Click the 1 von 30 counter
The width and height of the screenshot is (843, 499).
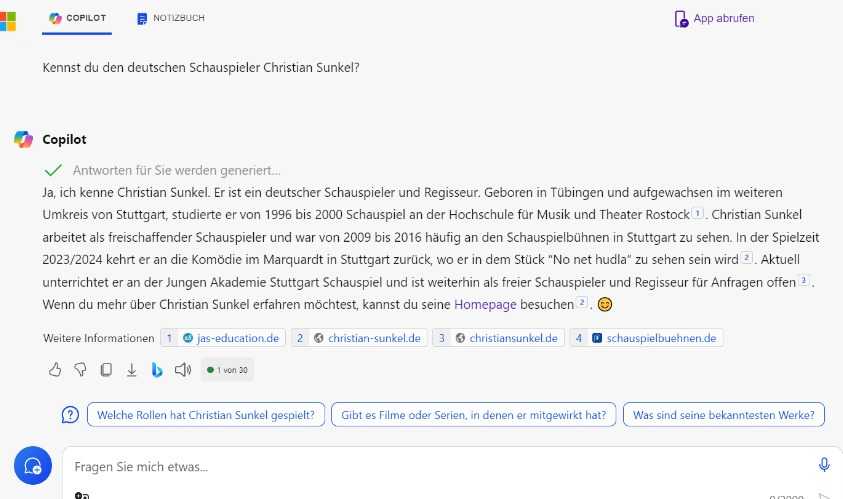[227, 370]
